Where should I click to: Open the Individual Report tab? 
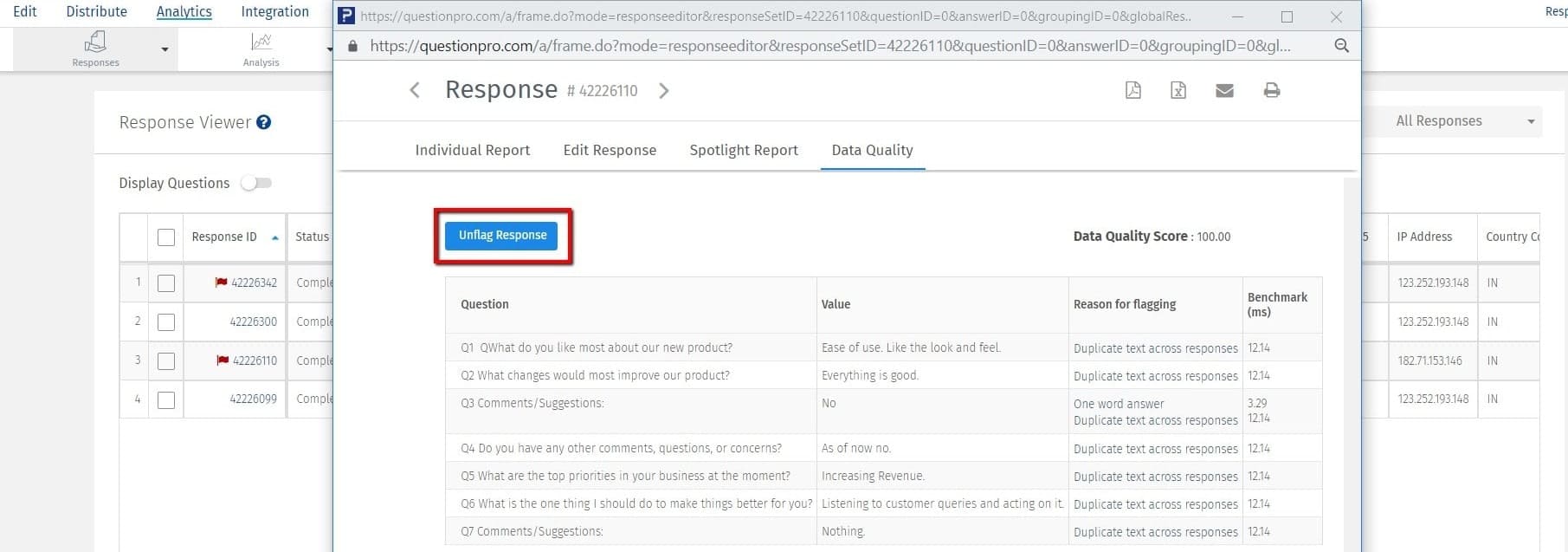473,150
